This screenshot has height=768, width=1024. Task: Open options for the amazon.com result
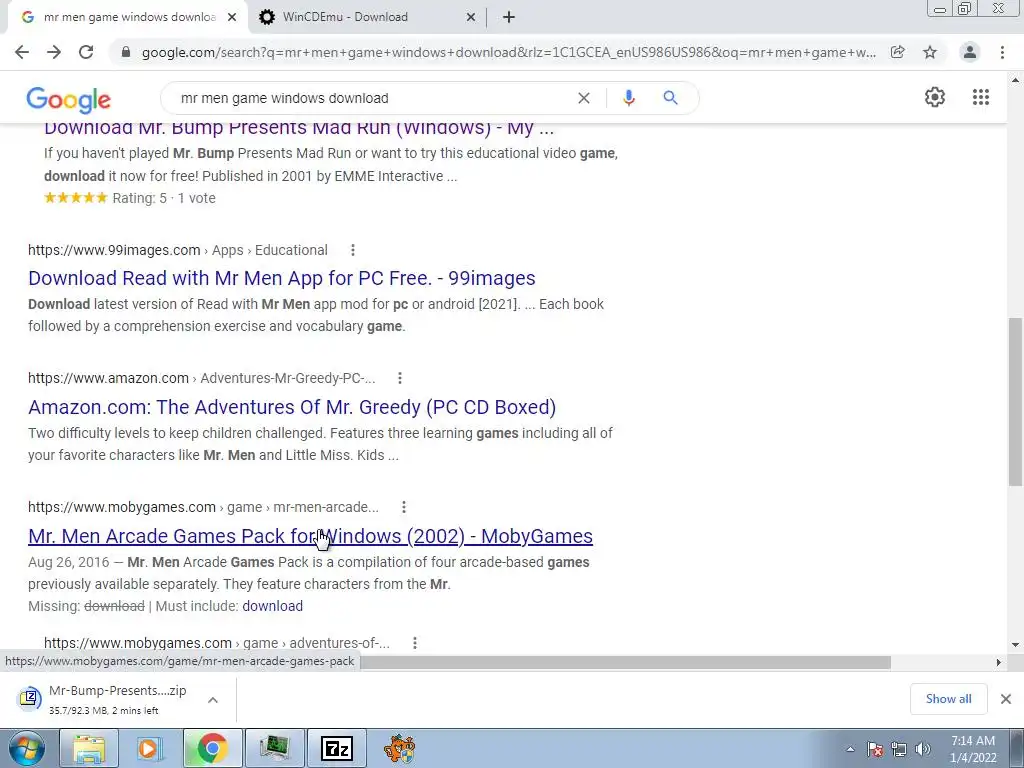pyautogui.click(x=400, y=378)
